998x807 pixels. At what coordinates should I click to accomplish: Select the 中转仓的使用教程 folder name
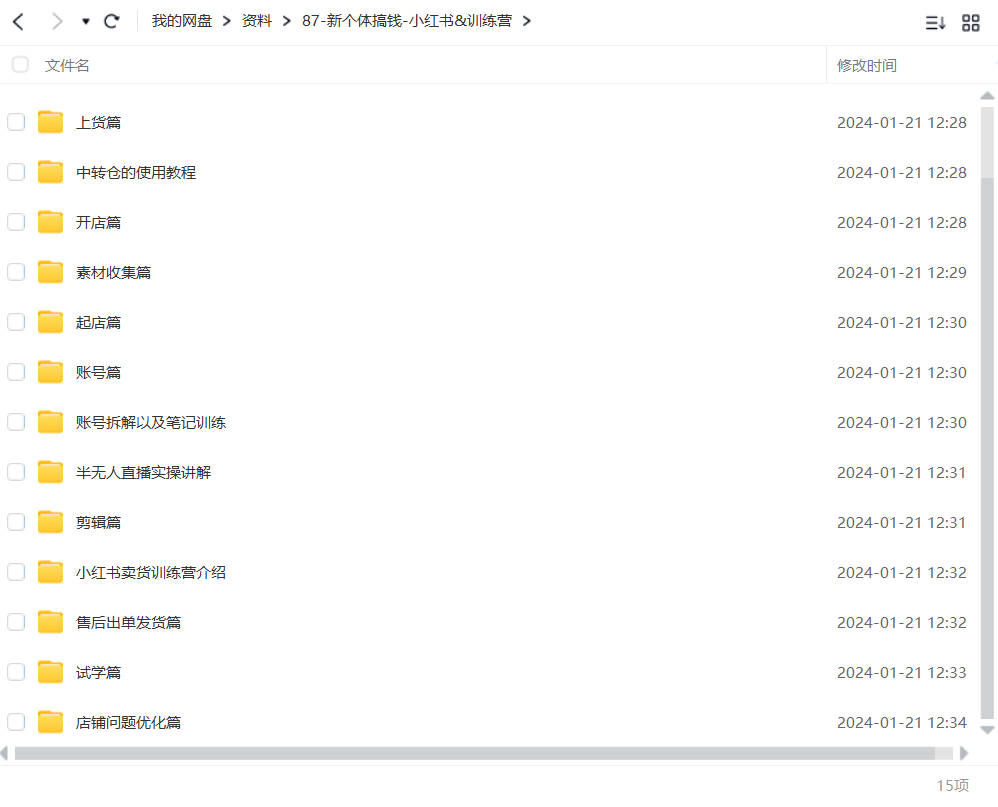pos(136,172)
